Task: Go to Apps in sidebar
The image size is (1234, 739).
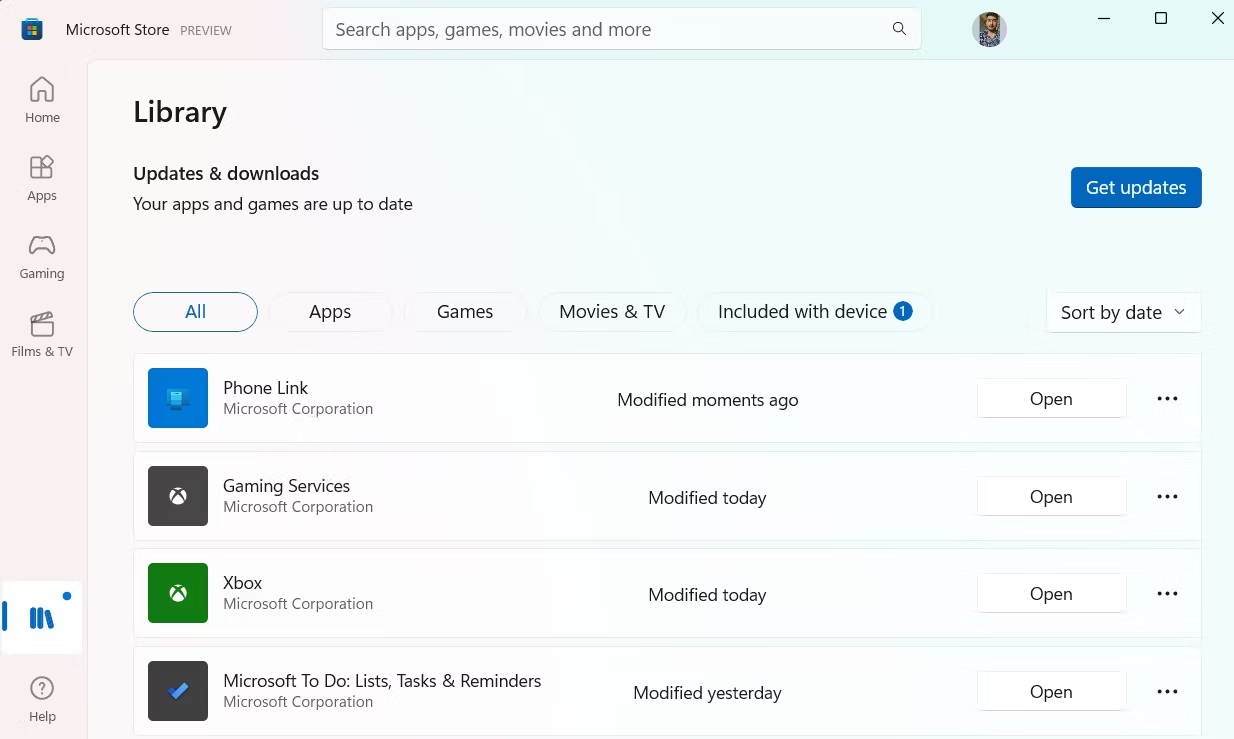Action: click(x=42, y=178)
